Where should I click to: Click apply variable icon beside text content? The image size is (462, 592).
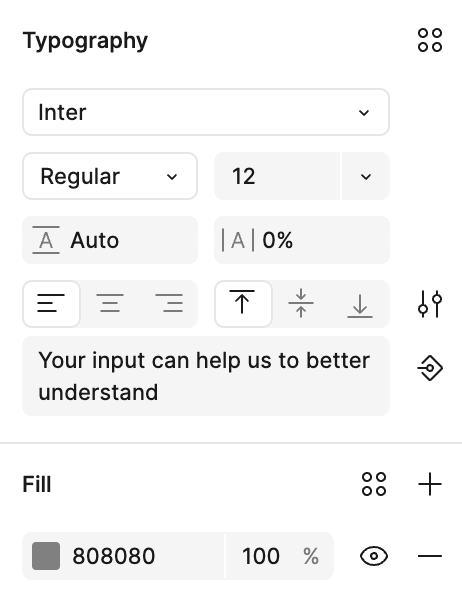coord(430,368)
